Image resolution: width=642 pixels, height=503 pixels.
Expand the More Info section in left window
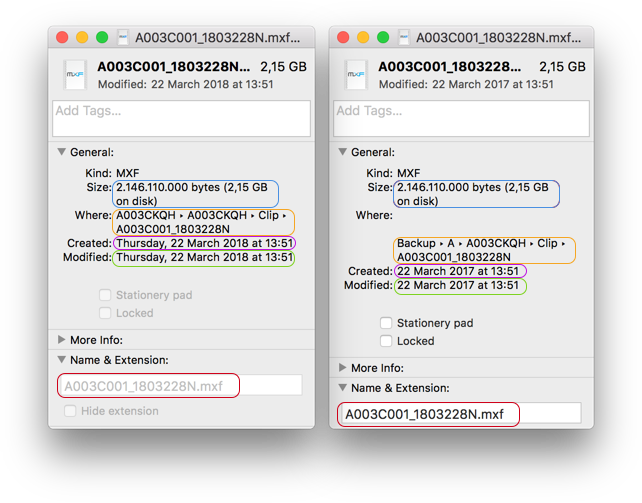tap(62, 340)
